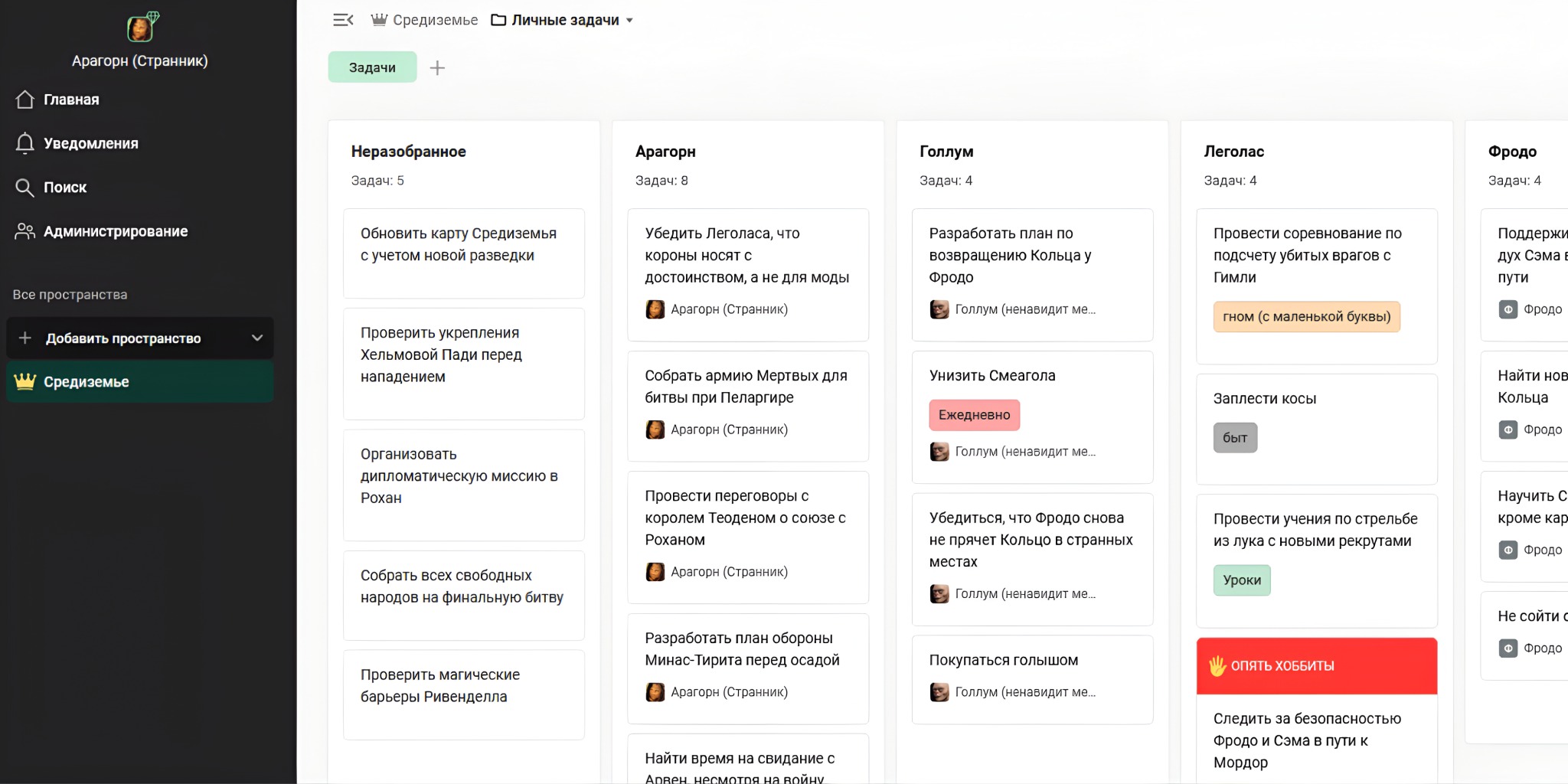The height and width of the screenshot is (784, 1568).
Task: Click the Фродо avatar on the Научить С… card
Action: pos(1508,550)
